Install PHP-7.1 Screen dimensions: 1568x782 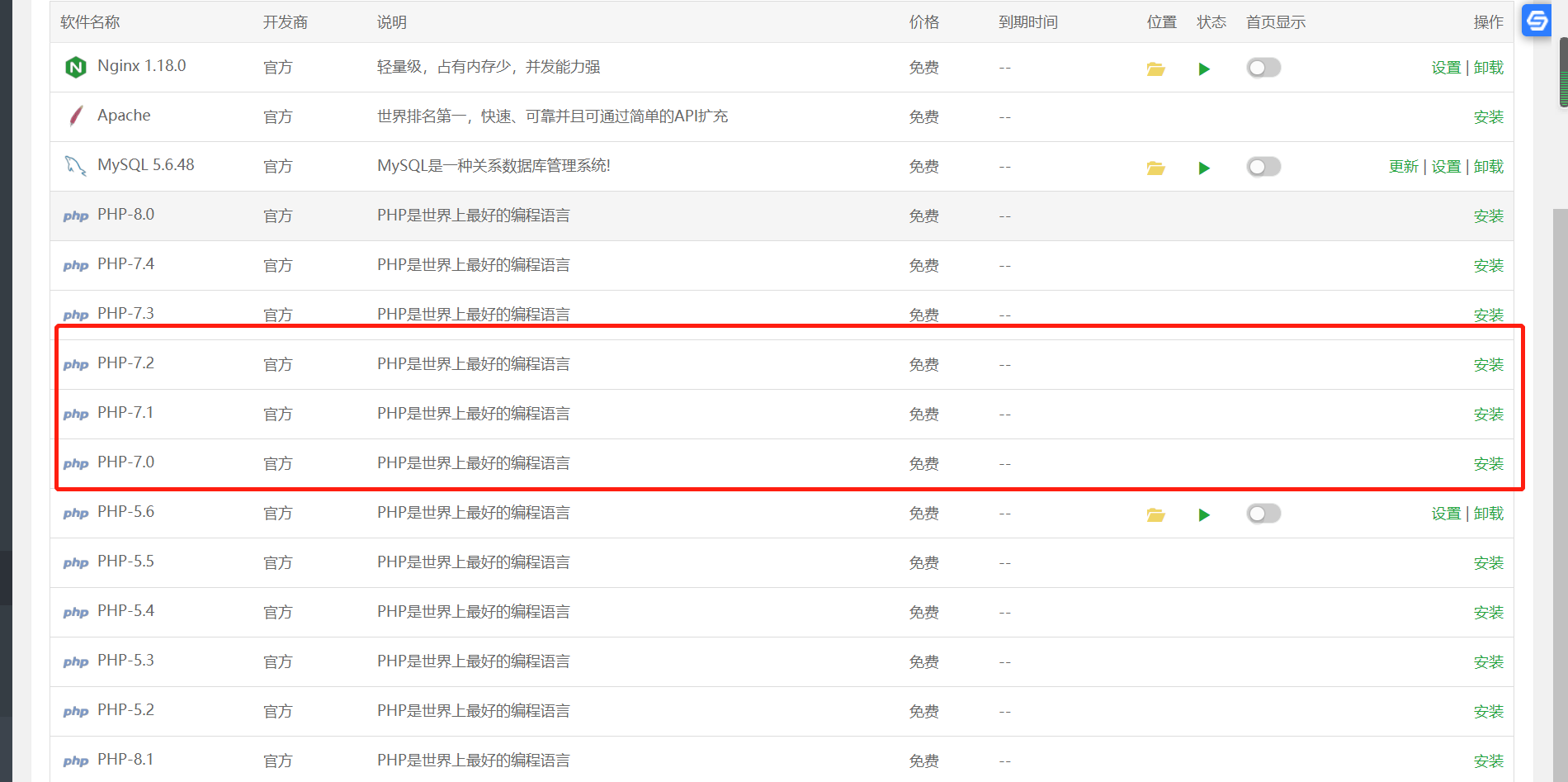tap(1489, 415)
